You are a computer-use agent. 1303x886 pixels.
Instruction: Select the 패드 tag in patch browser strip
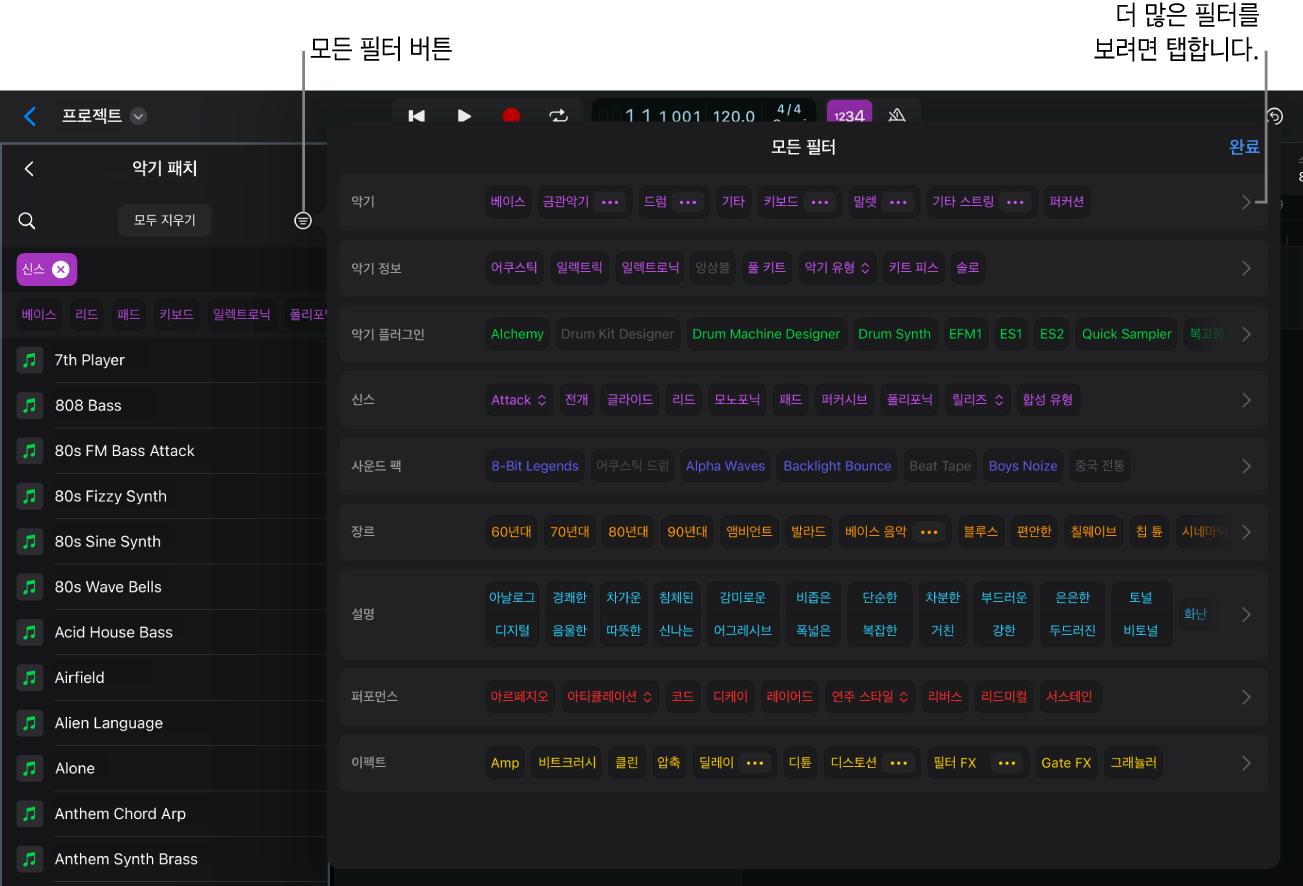pyautogui.click(x=129, y=314)
